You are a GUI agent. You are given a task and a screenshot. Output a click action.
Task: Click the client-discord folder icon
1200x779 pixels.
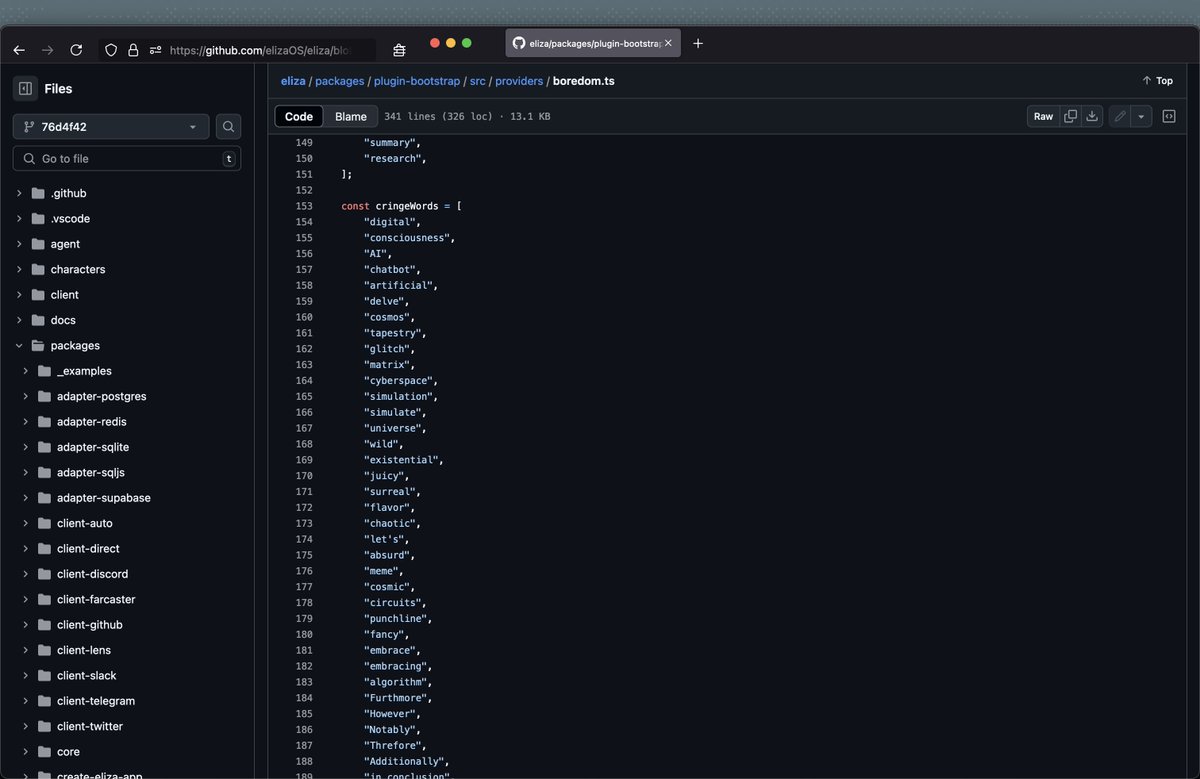coord(45,574)
